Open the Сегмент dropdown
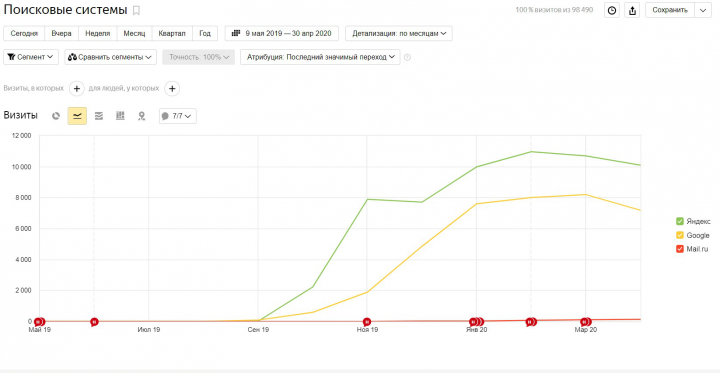 [x=31, y=57]
